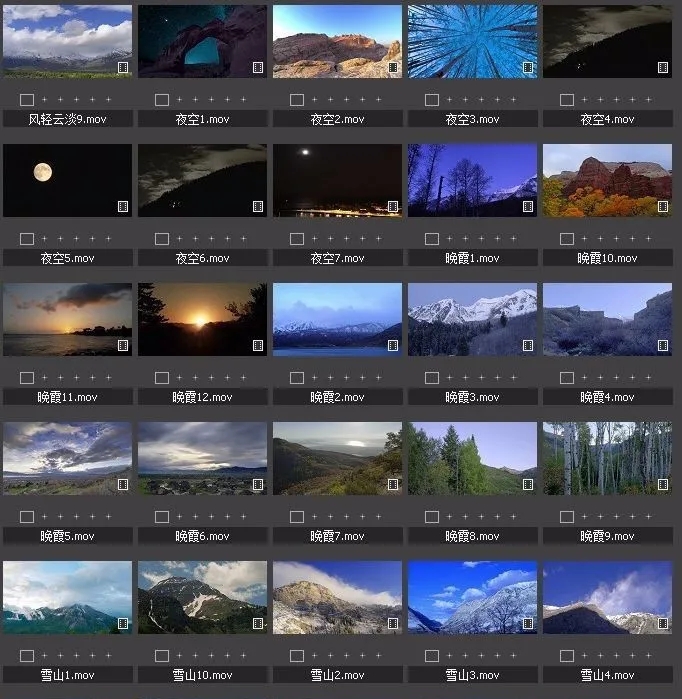
Task: Tick the checkbox for 晚霞1.mov
Action: pyautogui.click(x=432, y=239)
